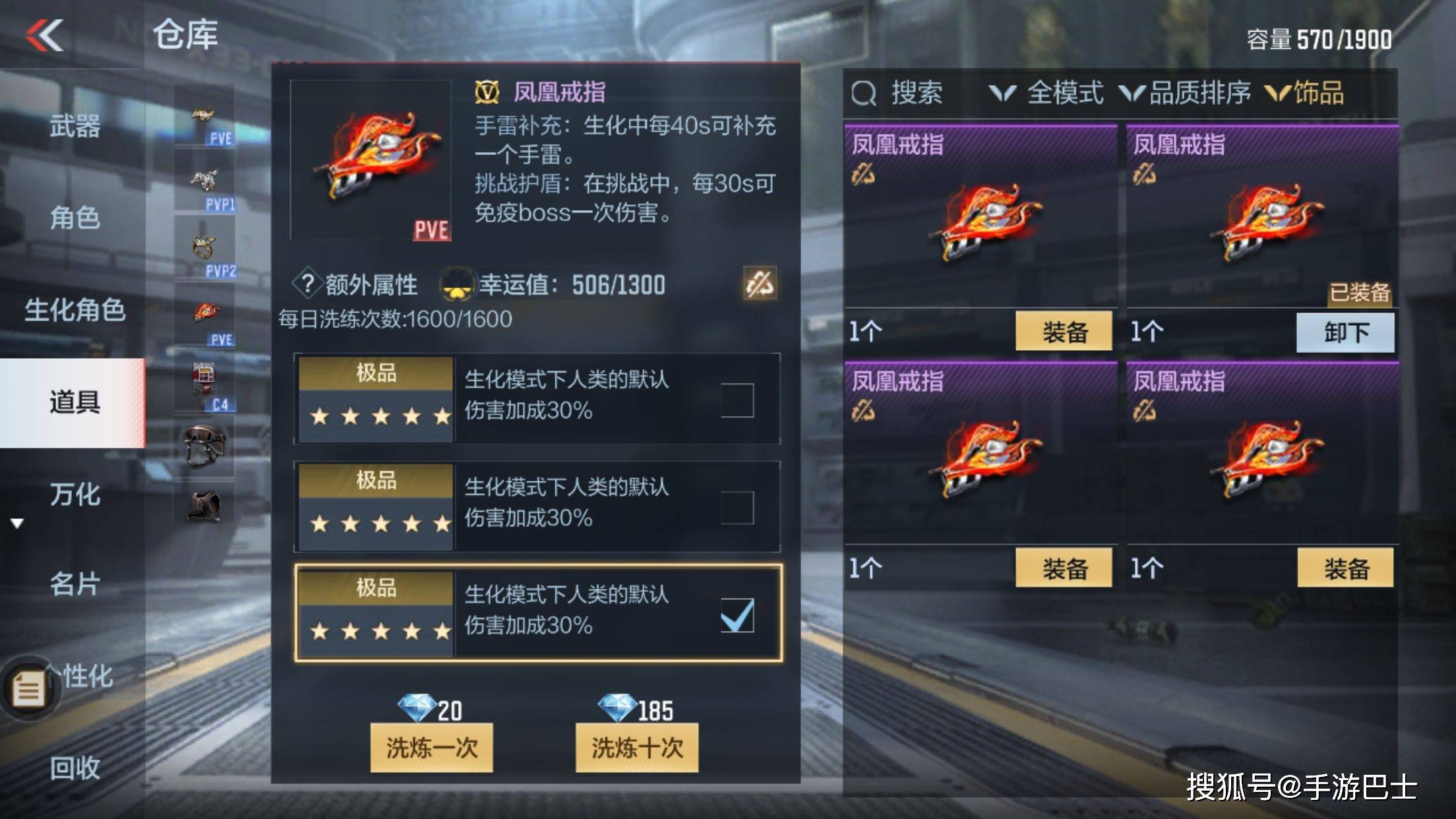Switch to the 武器 tab
Viewport: 1456px width, 819px height.
[75, 125]
